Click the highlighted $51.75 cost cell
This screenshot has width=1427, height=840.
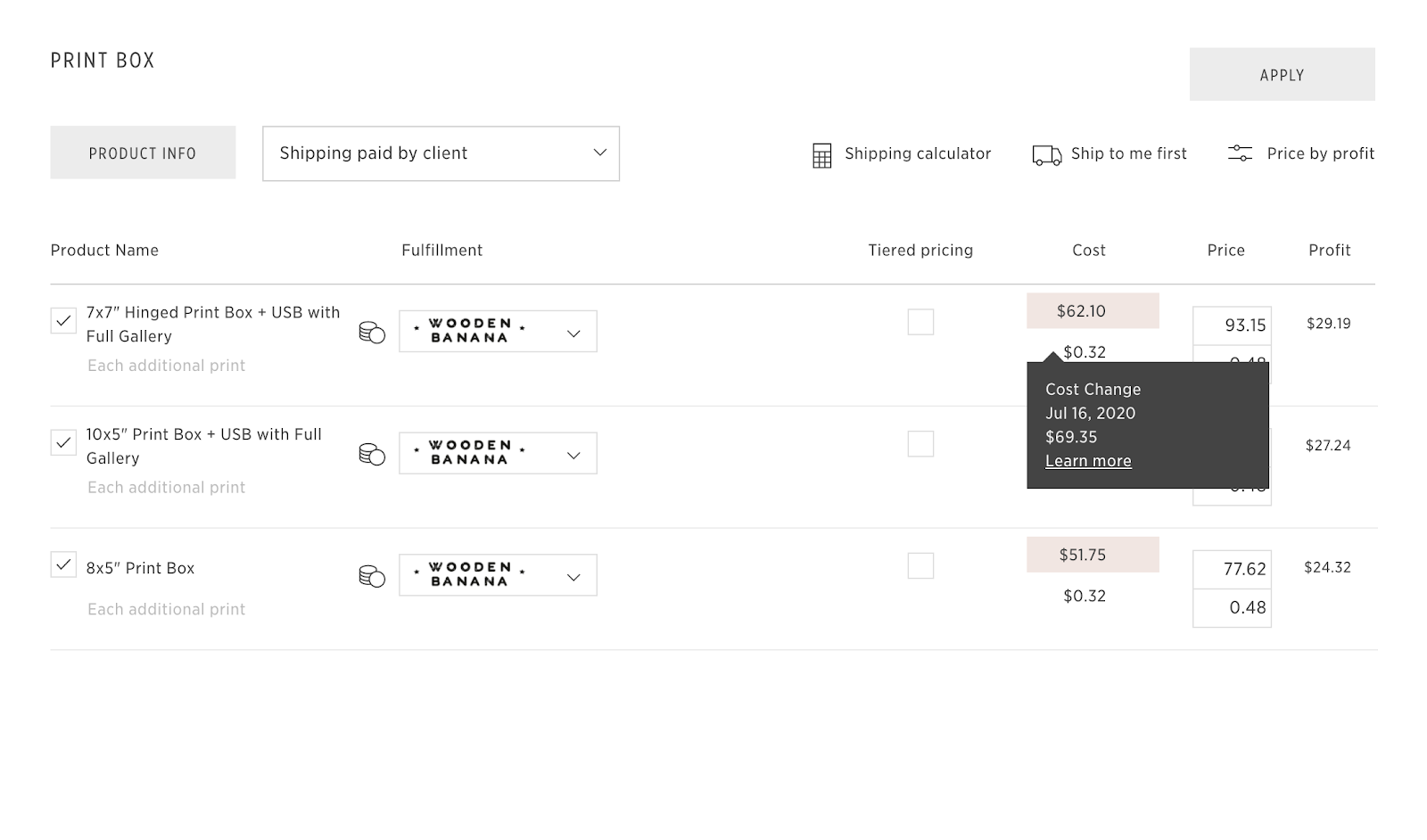pos(1093,555)
